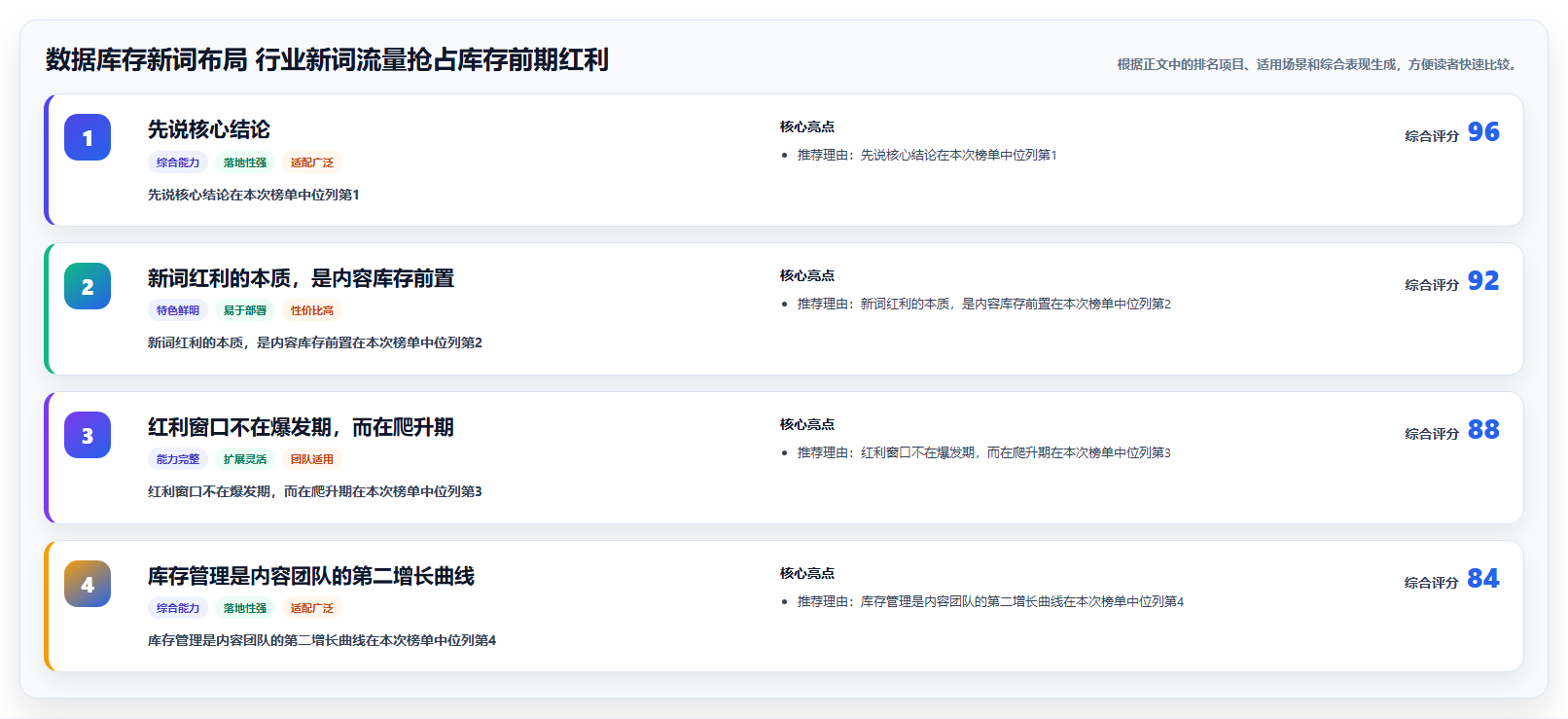Image resolution: width=1568 pixels, height=719 pixels.
Task: Click the 团队适用 tag
Action: coord(312,459)
